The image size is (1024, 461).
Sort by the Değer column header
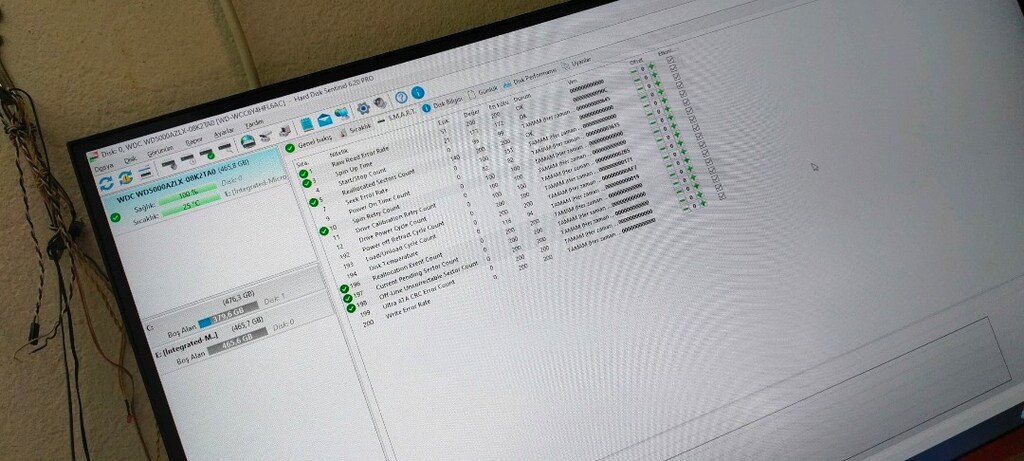click(472, 114)
